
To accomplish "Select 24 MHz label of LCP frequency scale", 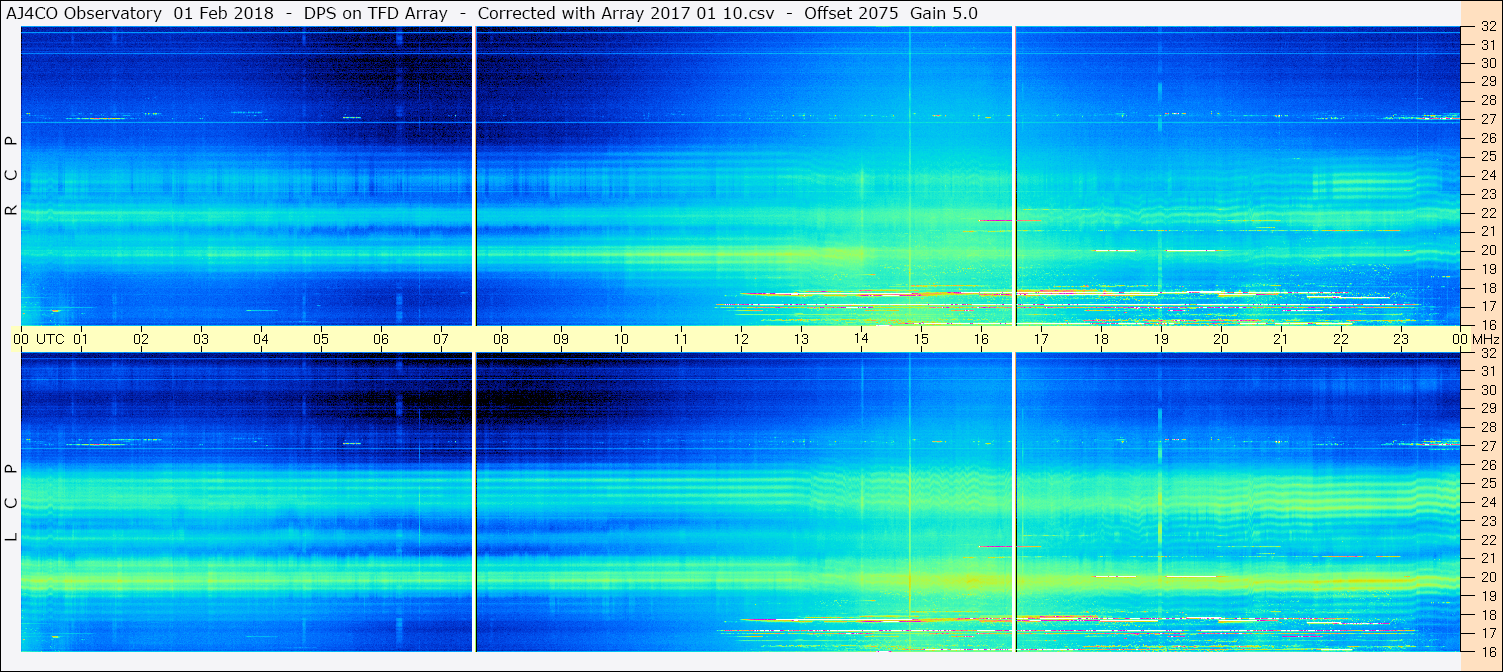I will (1487, 502).
